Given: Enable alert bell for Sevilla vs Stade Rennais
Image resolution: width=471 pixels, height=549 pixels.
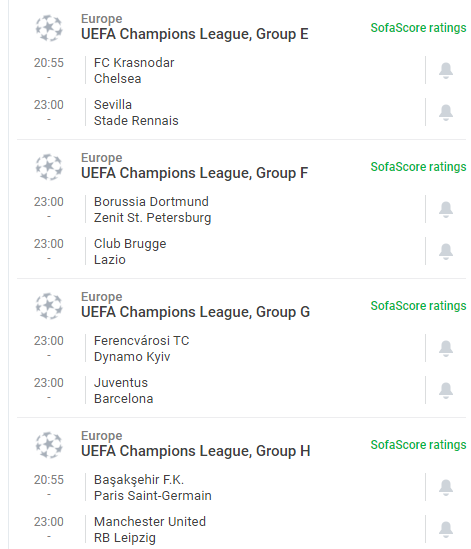Looking at the screenshot, I should (x=446, y=113).
